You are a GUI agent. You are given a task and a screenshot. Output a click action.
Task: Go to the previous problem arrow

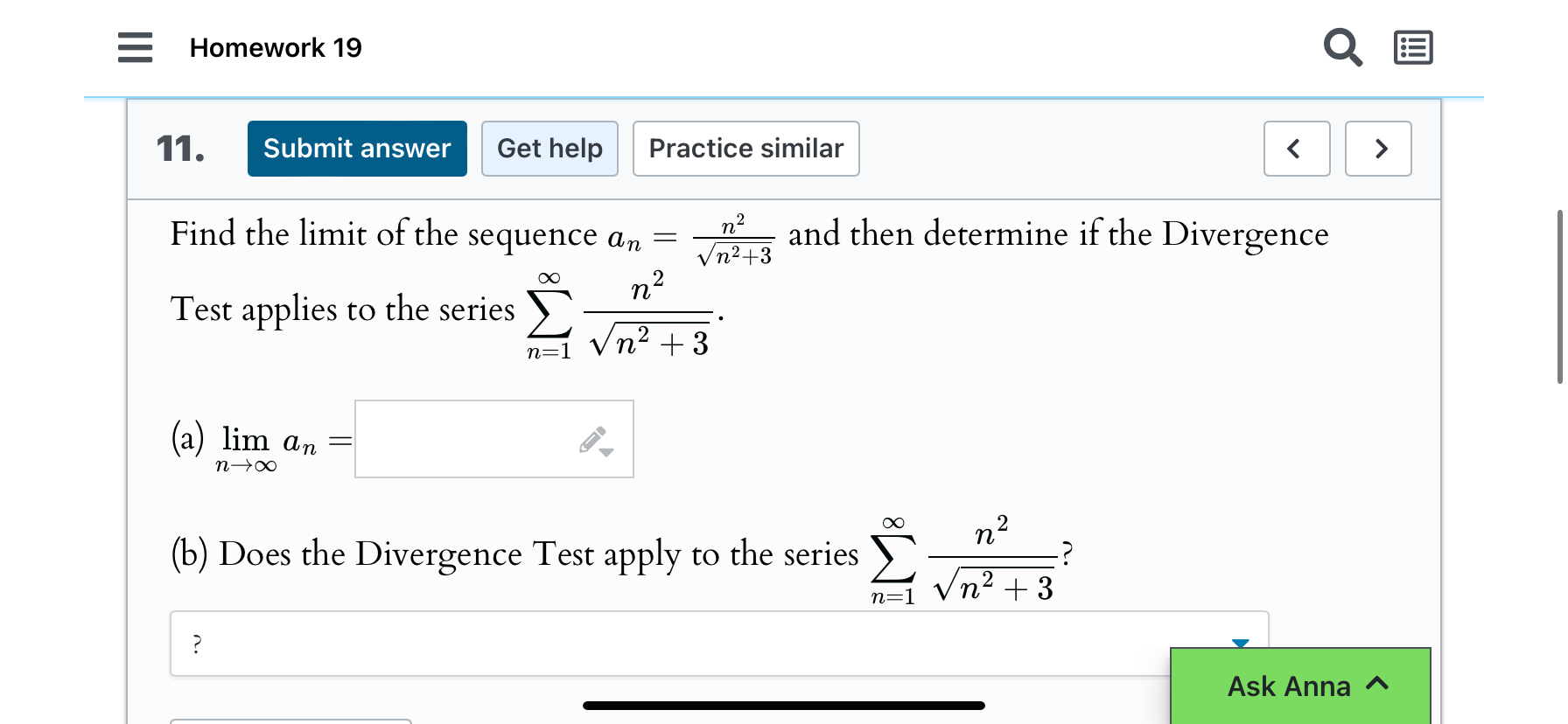1296,149
